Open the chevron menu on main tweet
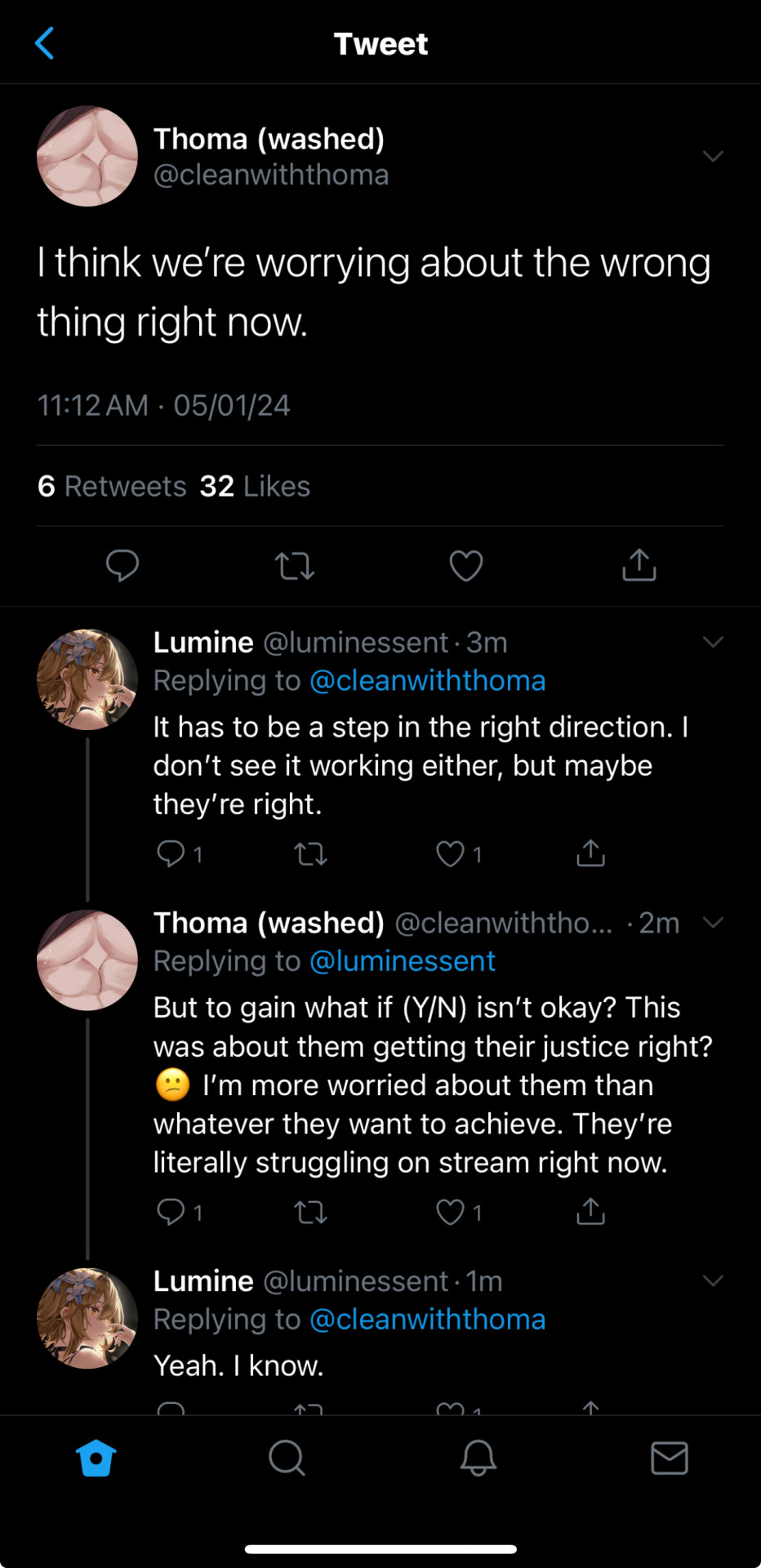 point(713,156)
